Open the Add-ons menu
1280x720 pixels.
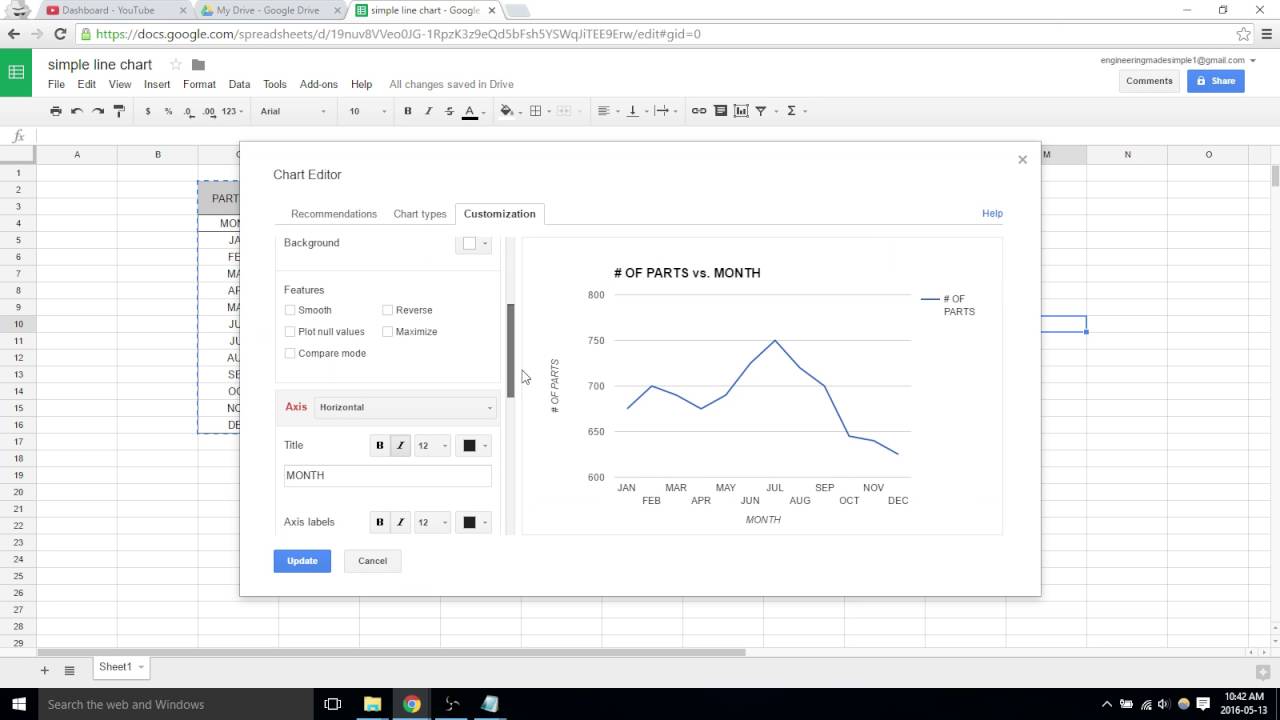coord(319,84)
